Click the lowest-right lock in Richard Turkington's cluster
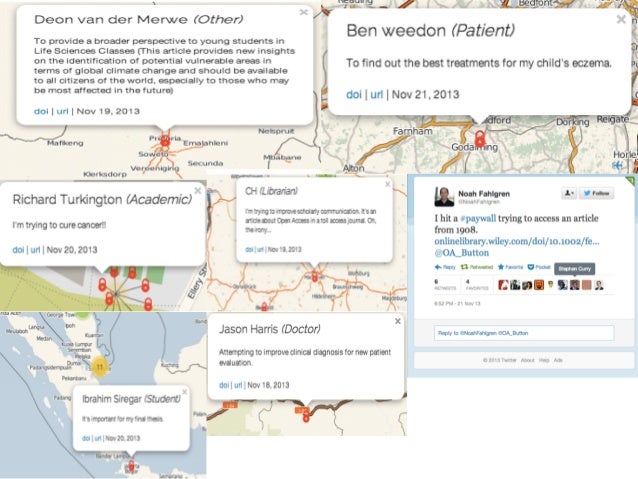The width and height of the screenshot is (638, 479). 148,304
